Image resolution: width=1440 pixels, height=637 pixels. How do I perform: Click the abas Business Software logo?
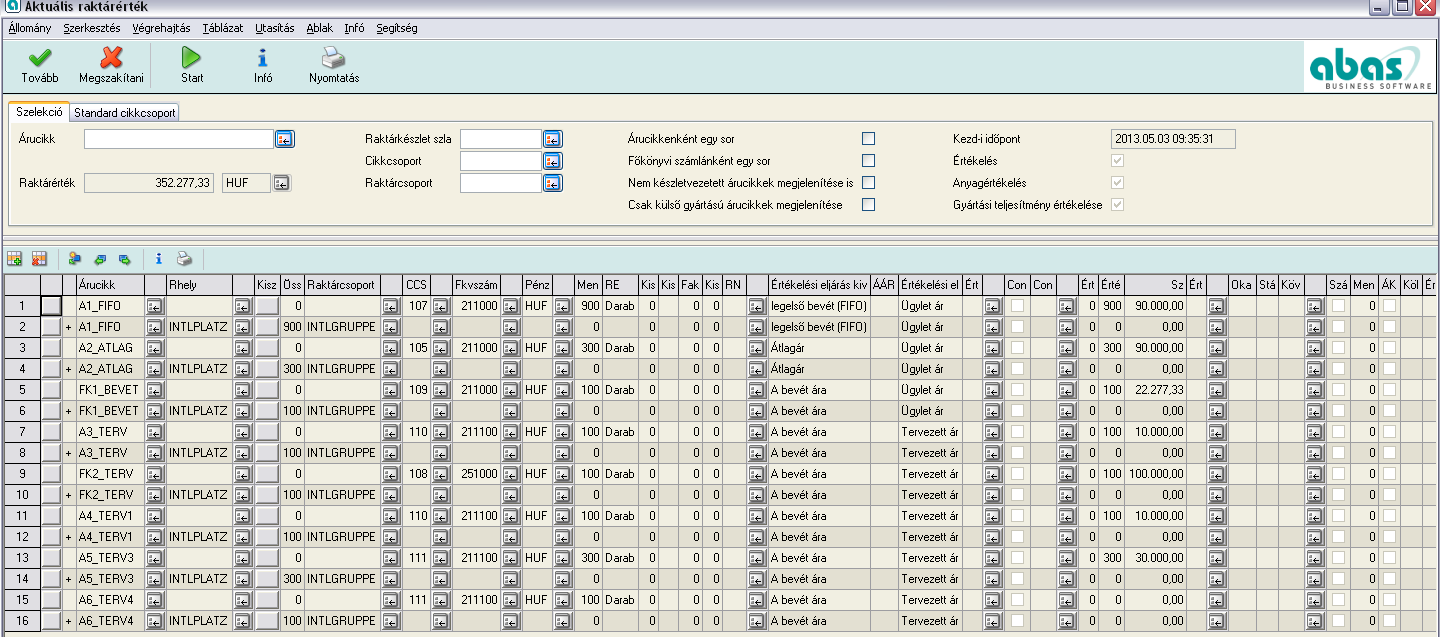1369,68
